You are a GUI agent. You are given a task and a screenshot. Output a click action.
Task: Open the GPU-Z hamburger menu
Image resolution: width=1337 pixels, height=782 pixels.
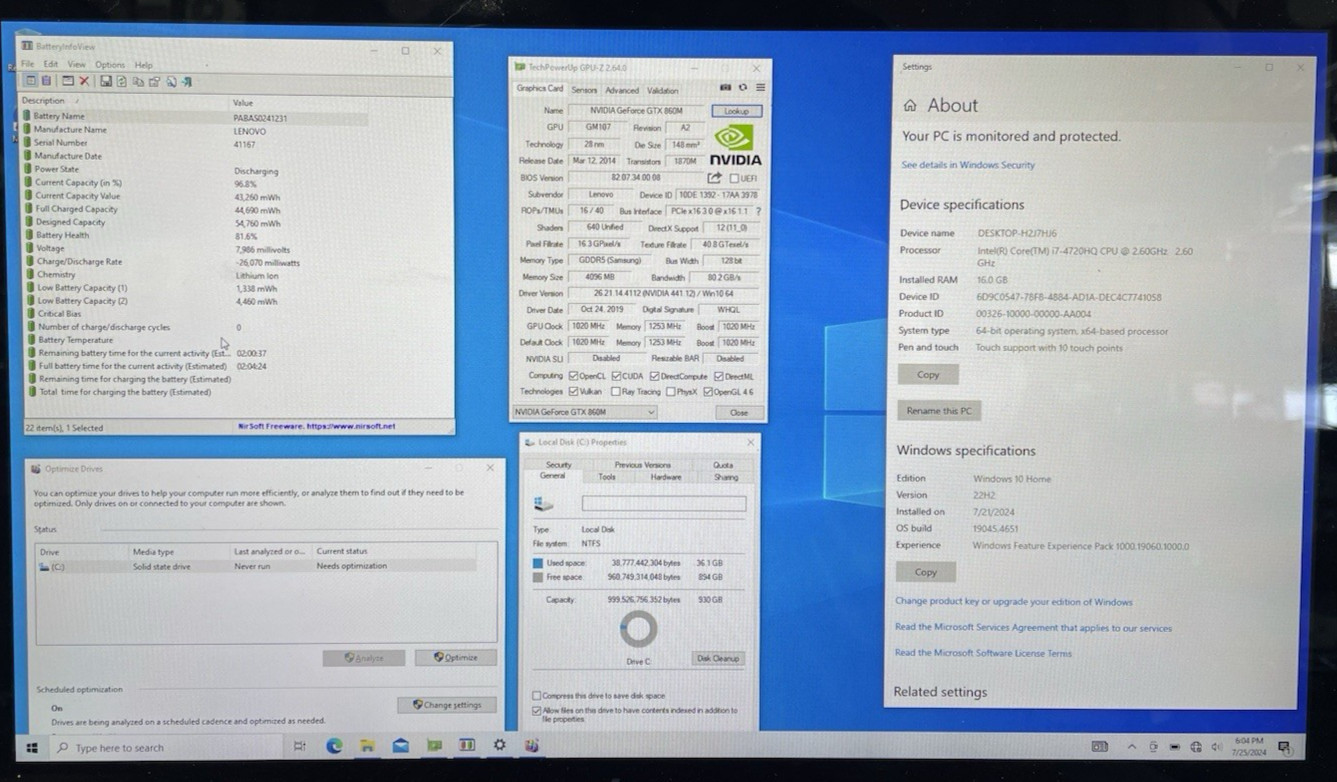(760, 88)
